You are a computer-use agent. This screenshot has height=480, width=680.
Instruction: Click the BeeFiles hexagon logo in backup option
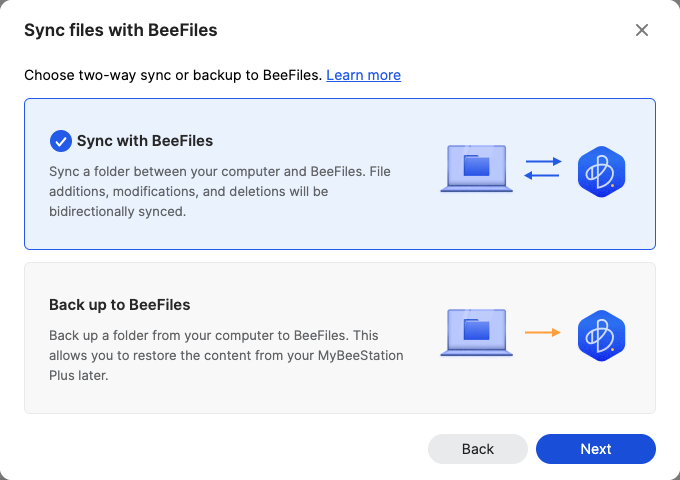tap(602, 336)
